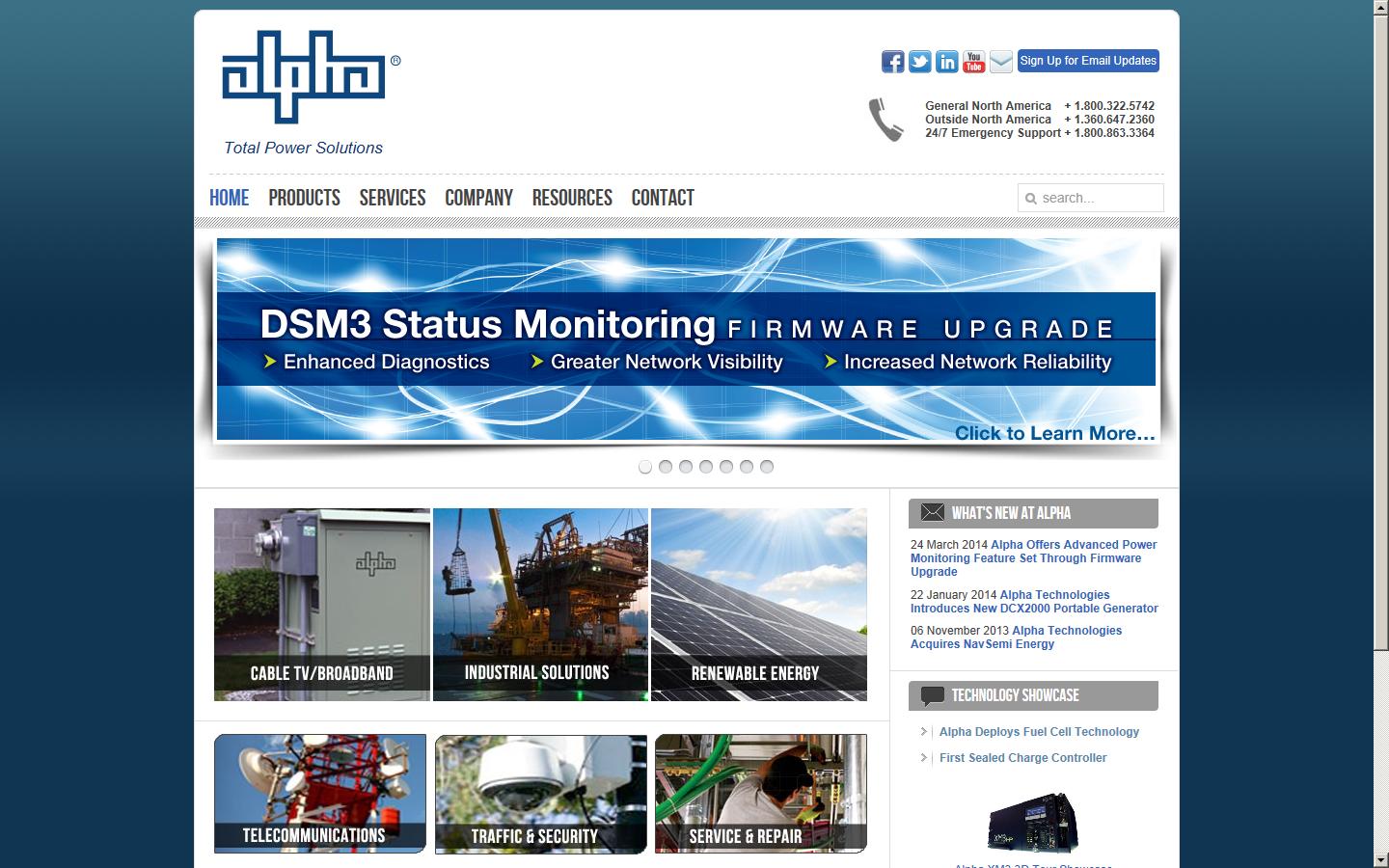Open the Products menu
1389x868 pixels.
[304, 198]
